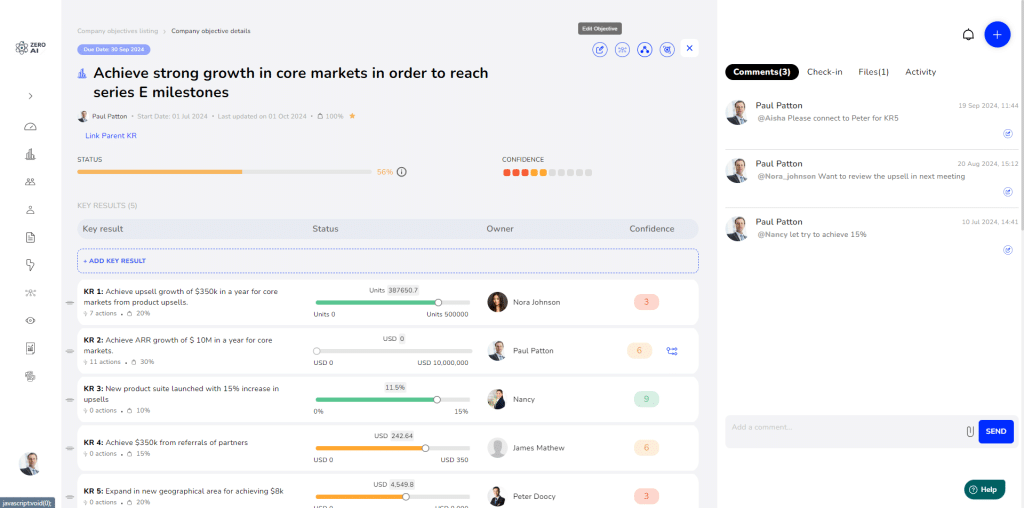
Task: Close the objective details panel
Action: point(689,48)
